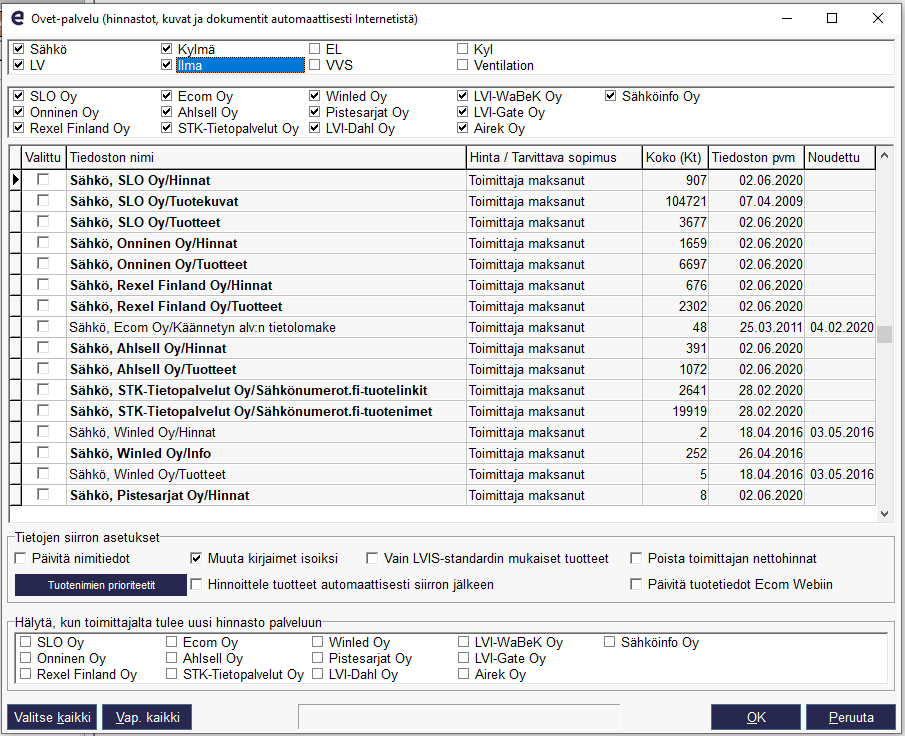This screenshot has height=736, width=905.
Task: Enable the VVS checkbox
Action: [x=315, y=65]
